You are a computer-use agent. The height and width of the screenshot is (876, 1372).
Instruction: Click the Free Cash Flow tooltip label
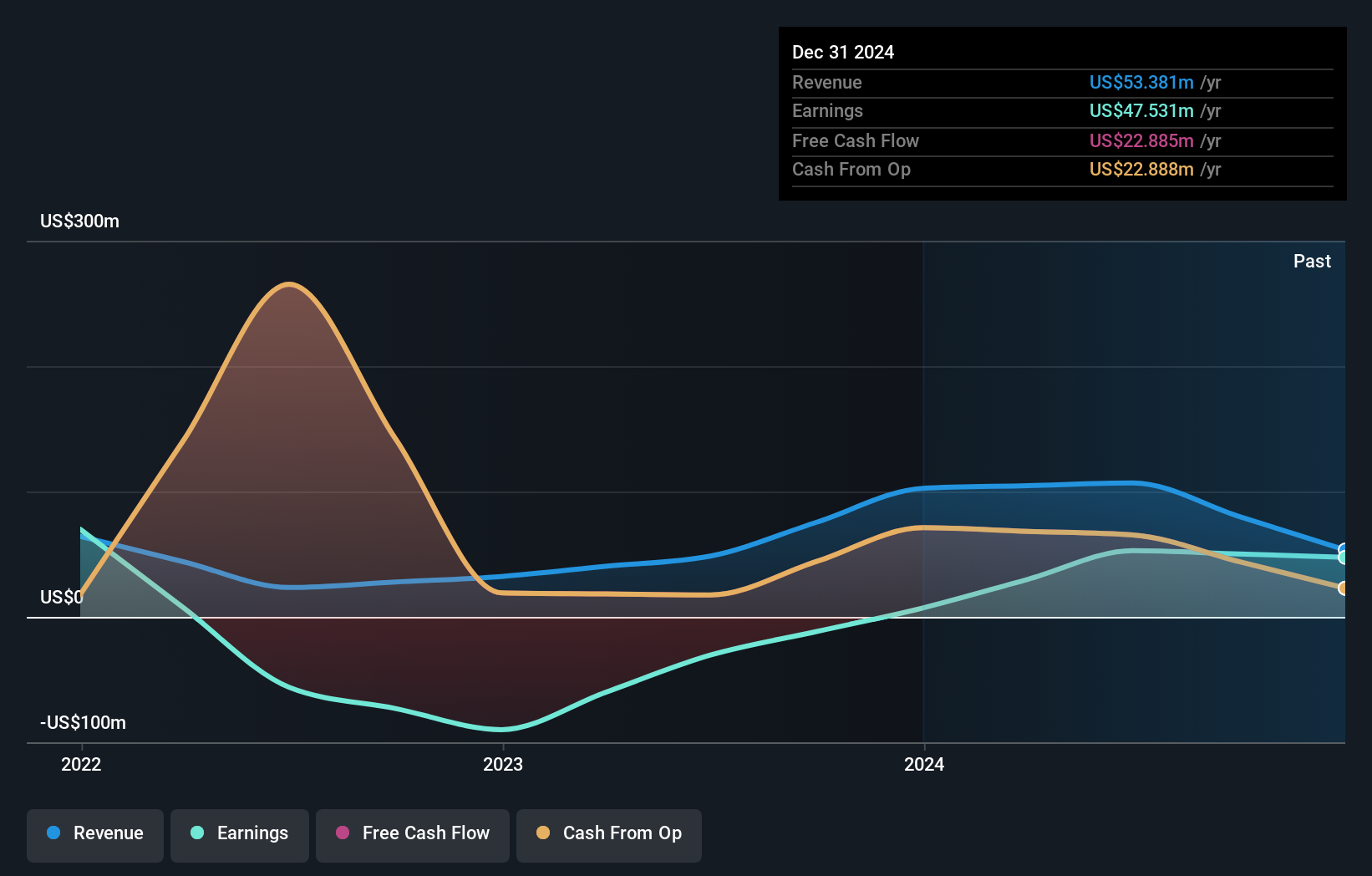click(x=856, y=141)
